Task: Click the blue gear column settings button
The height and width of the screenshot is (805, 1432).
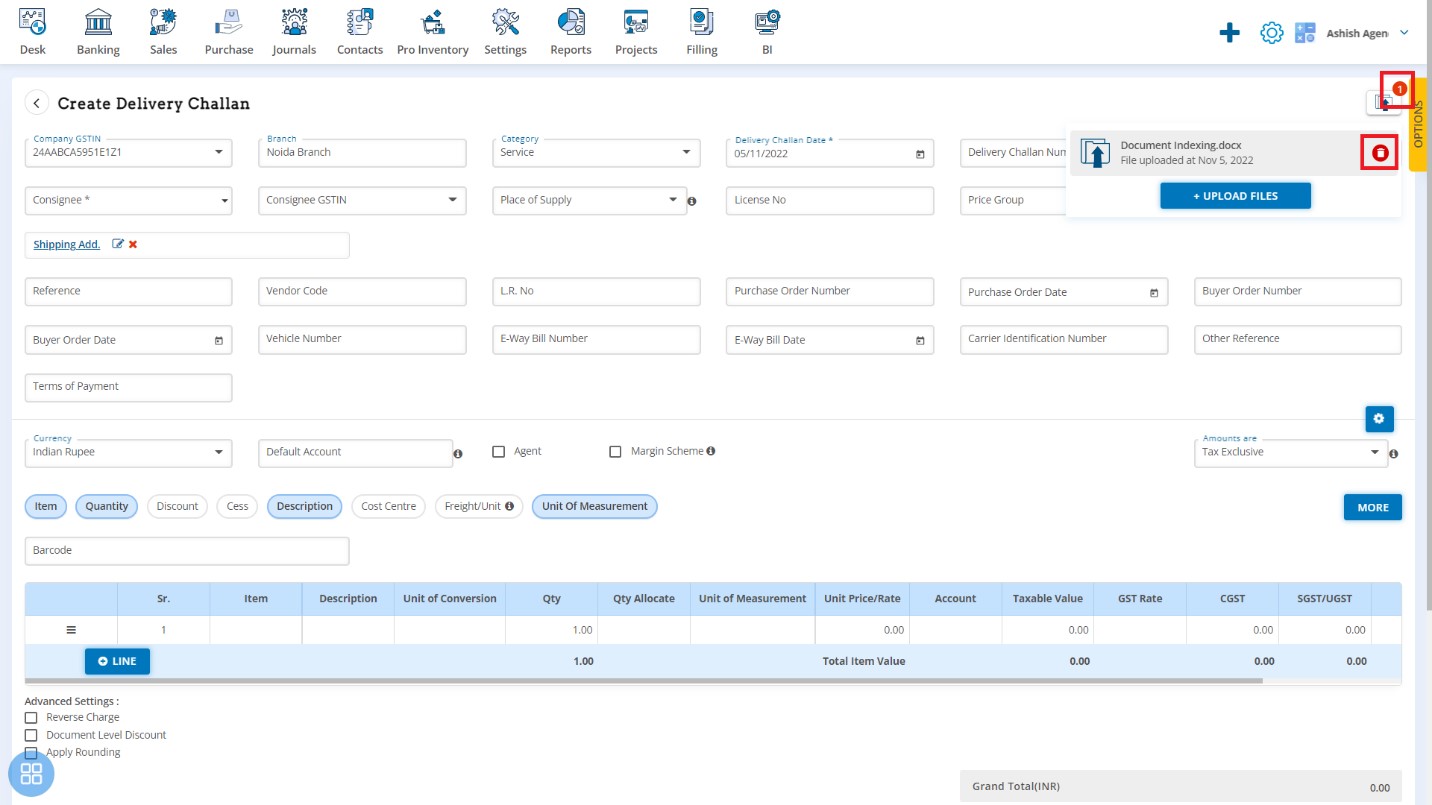Action: 1379,419
